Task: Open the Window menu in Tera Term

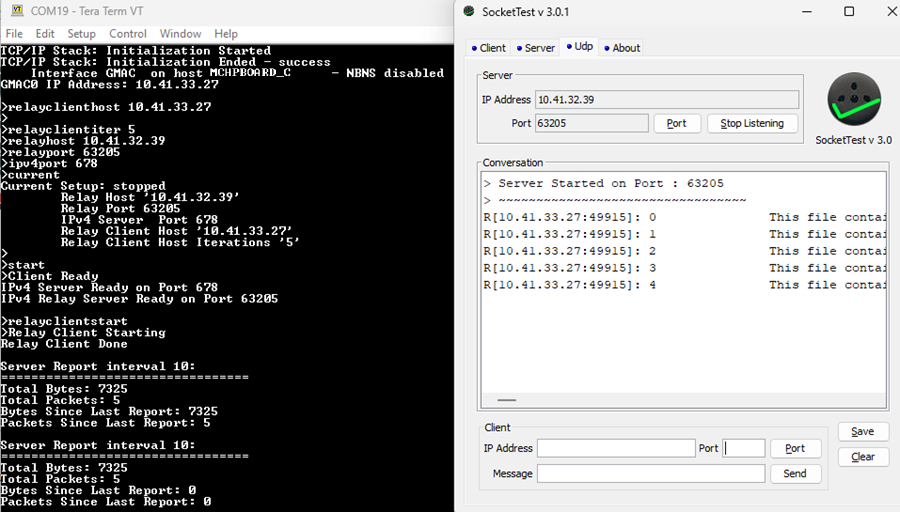Action: click(180, 34)
